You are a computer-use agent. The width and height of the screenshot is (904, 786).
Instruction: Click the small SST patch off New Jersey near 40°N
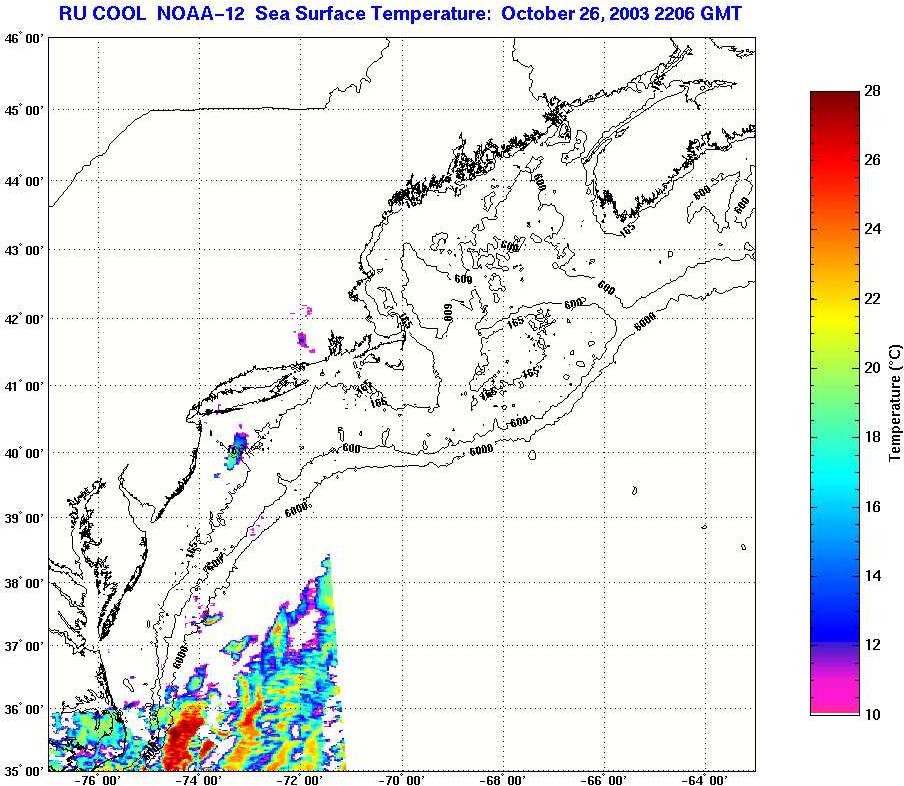236,451
